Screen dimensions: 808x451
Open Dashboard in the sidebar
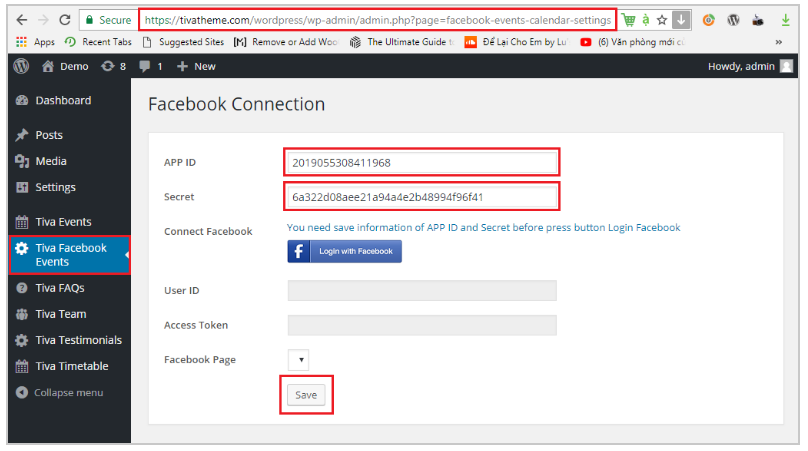click(x=70, y=101)
